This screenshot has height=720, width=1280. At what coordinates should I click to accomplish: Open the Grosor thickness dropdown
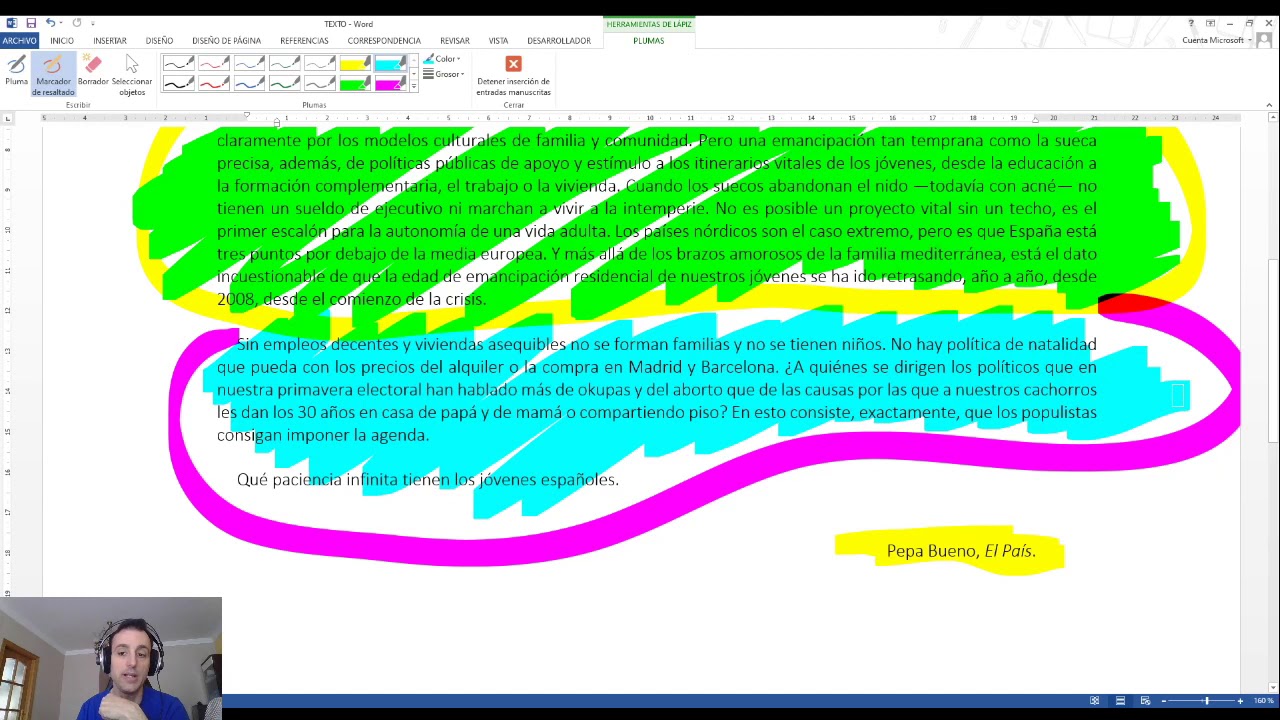[443, 74]
